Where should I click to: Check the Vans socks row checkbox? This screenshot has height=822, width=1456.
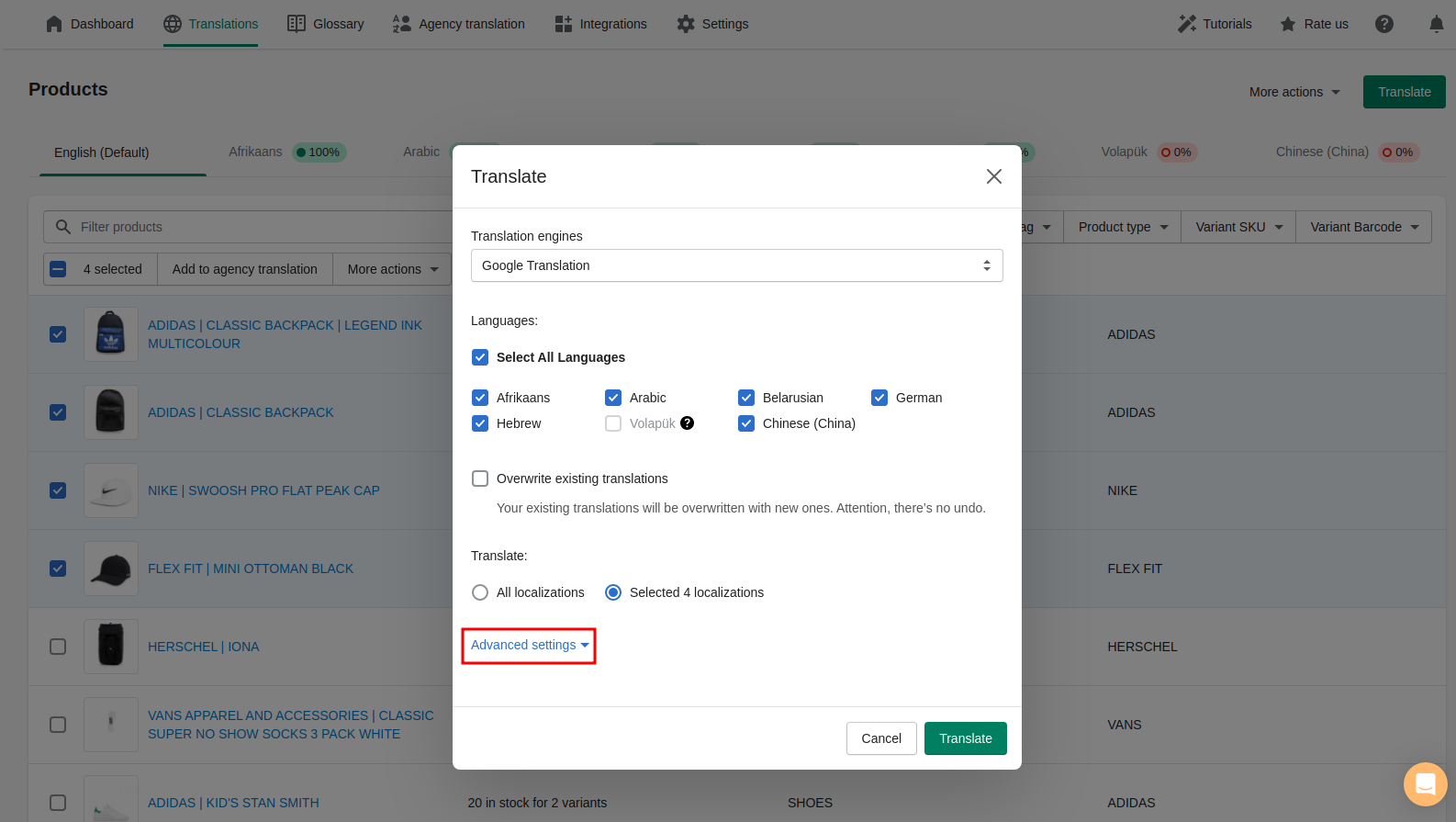(58, 725)
